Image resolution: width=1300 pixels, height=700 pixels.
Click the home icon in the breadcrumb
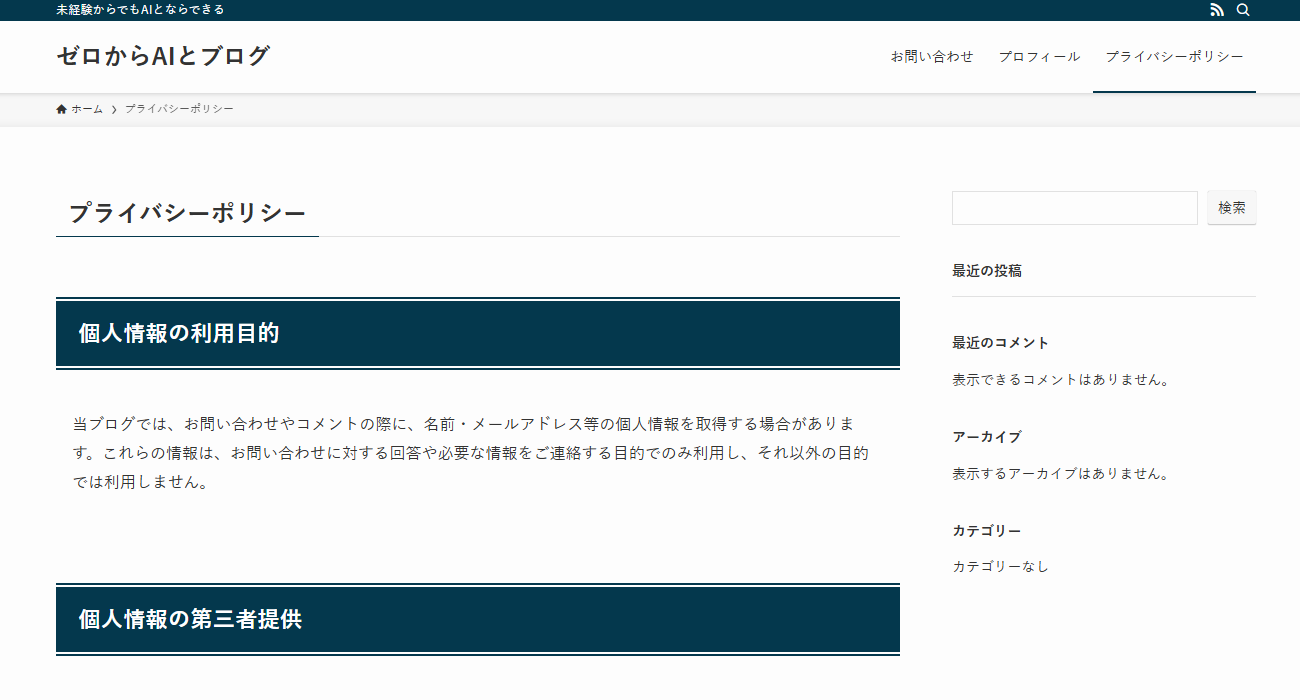click(x=62, y=109)
